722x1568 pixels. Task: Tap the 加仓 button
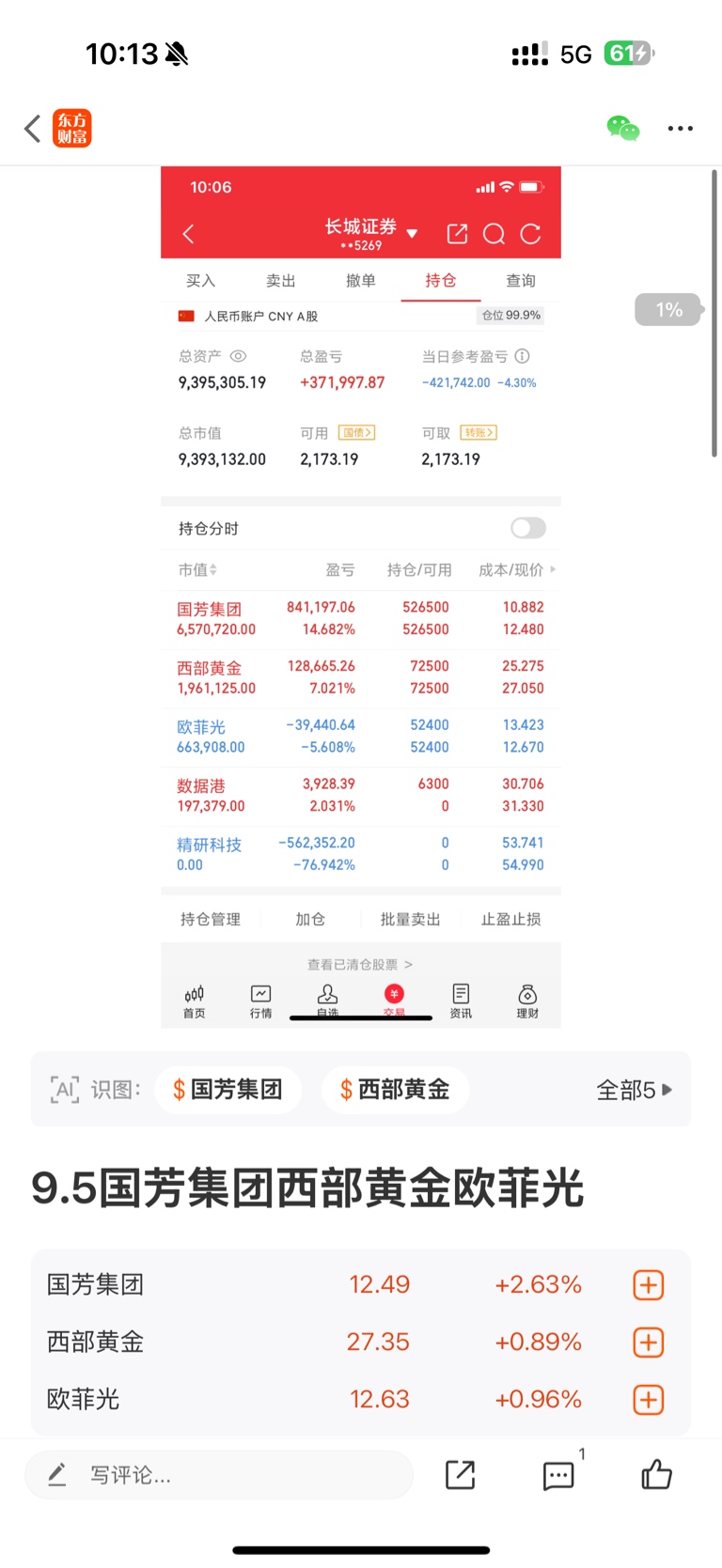[310, 920]
